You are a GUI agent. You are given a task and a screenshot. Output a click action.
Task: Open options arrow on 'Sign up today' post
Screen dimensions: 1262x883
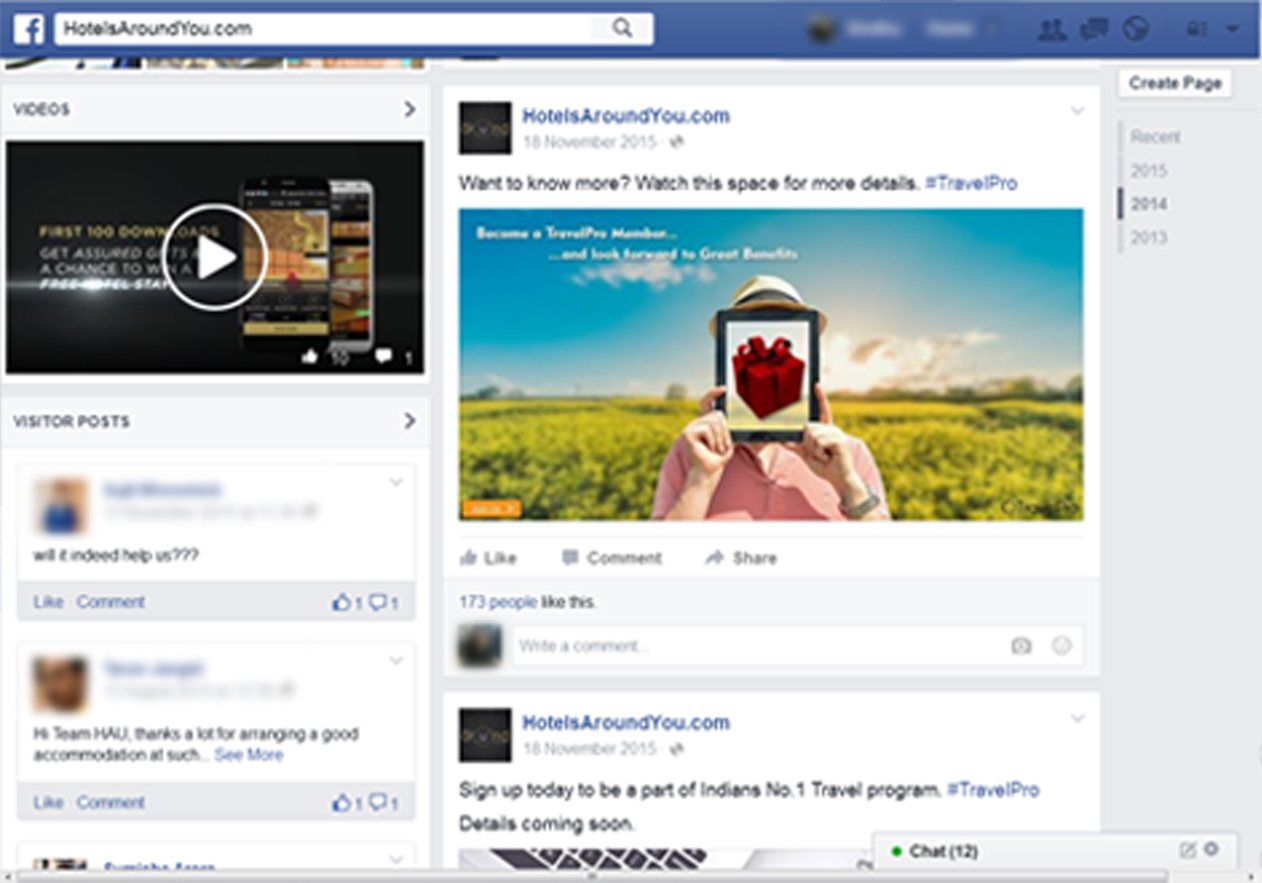click(x=1077, y=718)
